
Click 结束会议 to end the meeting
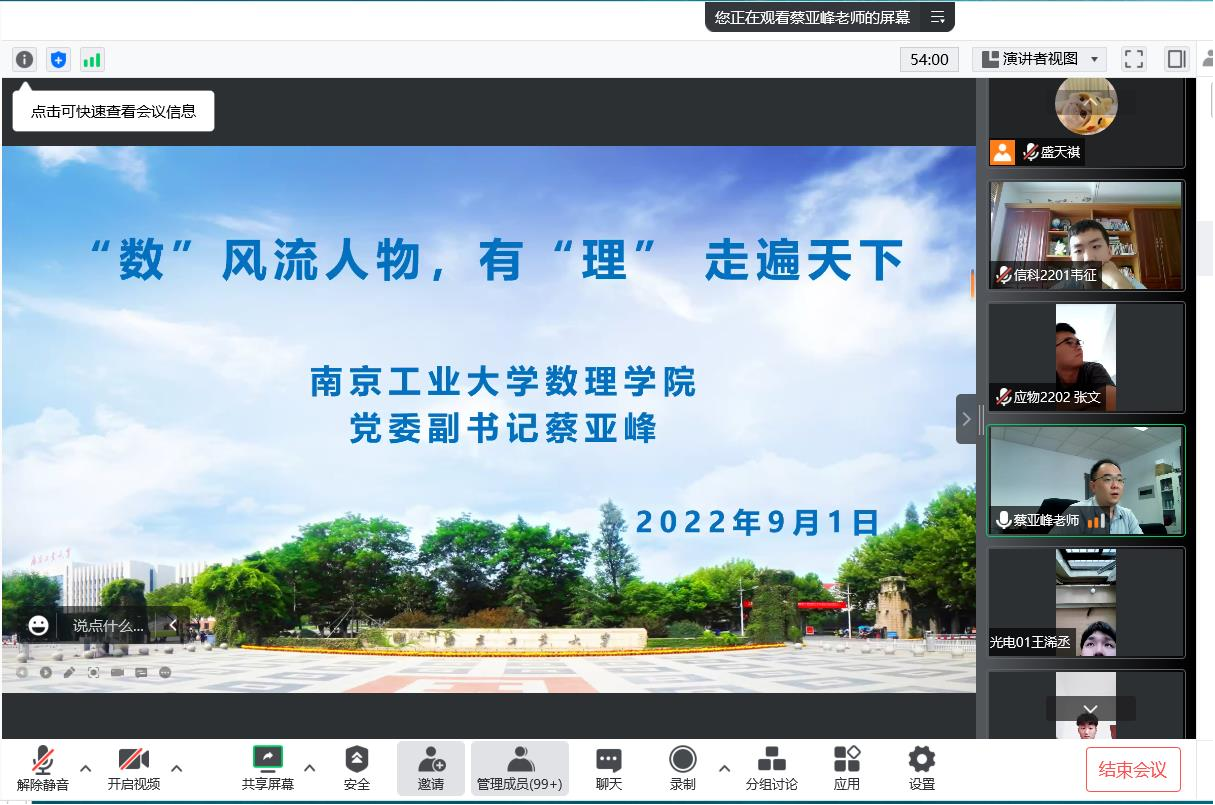1132,769
